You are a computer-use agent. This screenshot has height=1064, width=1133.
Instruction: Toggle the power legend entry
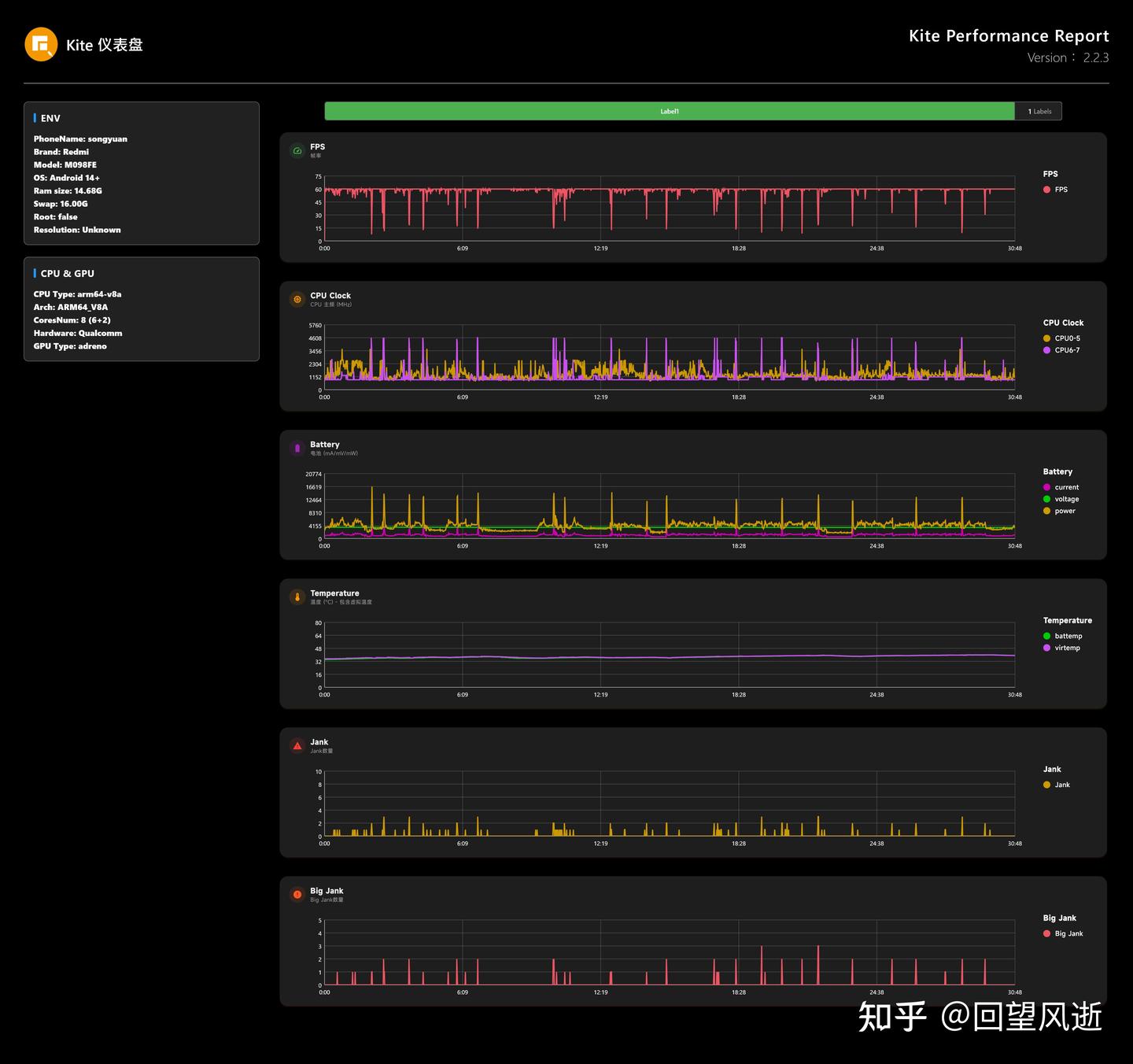pos(1059,511)
